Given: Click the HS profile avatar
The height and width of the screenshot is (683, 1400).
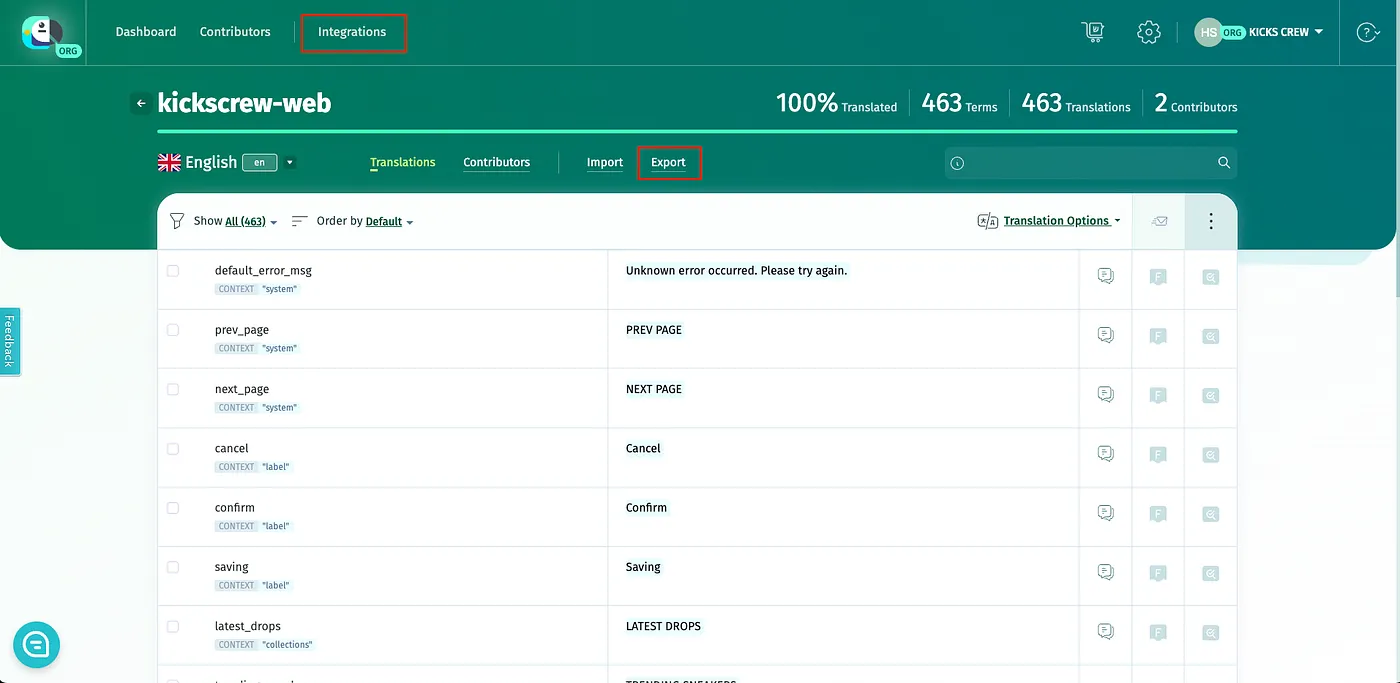Looking at the screenshot, I should [1209, 32].
